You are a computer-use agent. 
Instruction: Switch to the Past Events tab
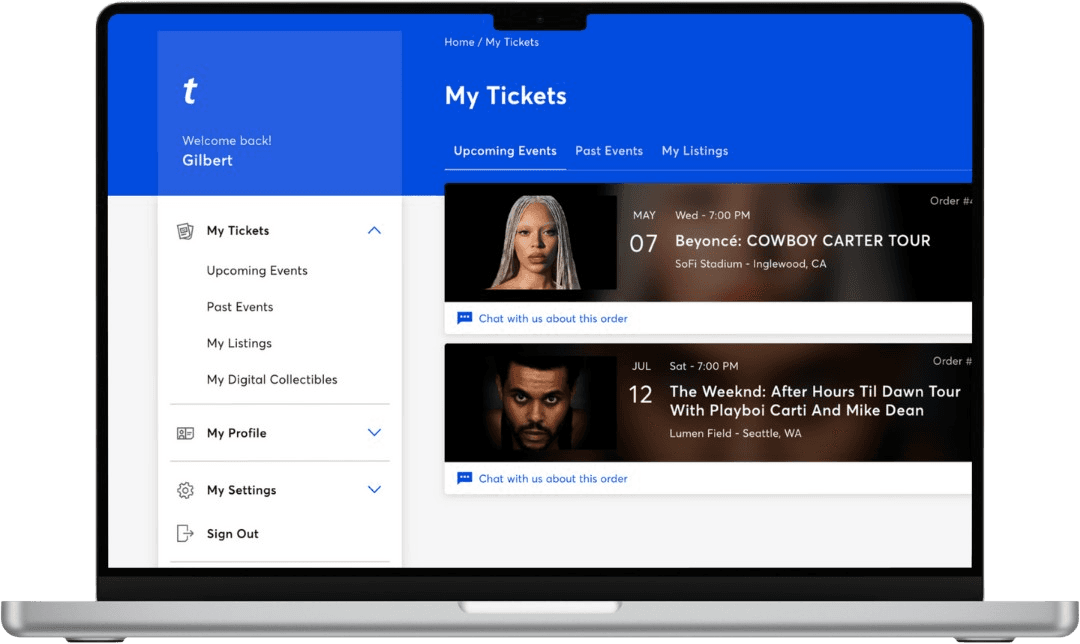coord(609,151)
